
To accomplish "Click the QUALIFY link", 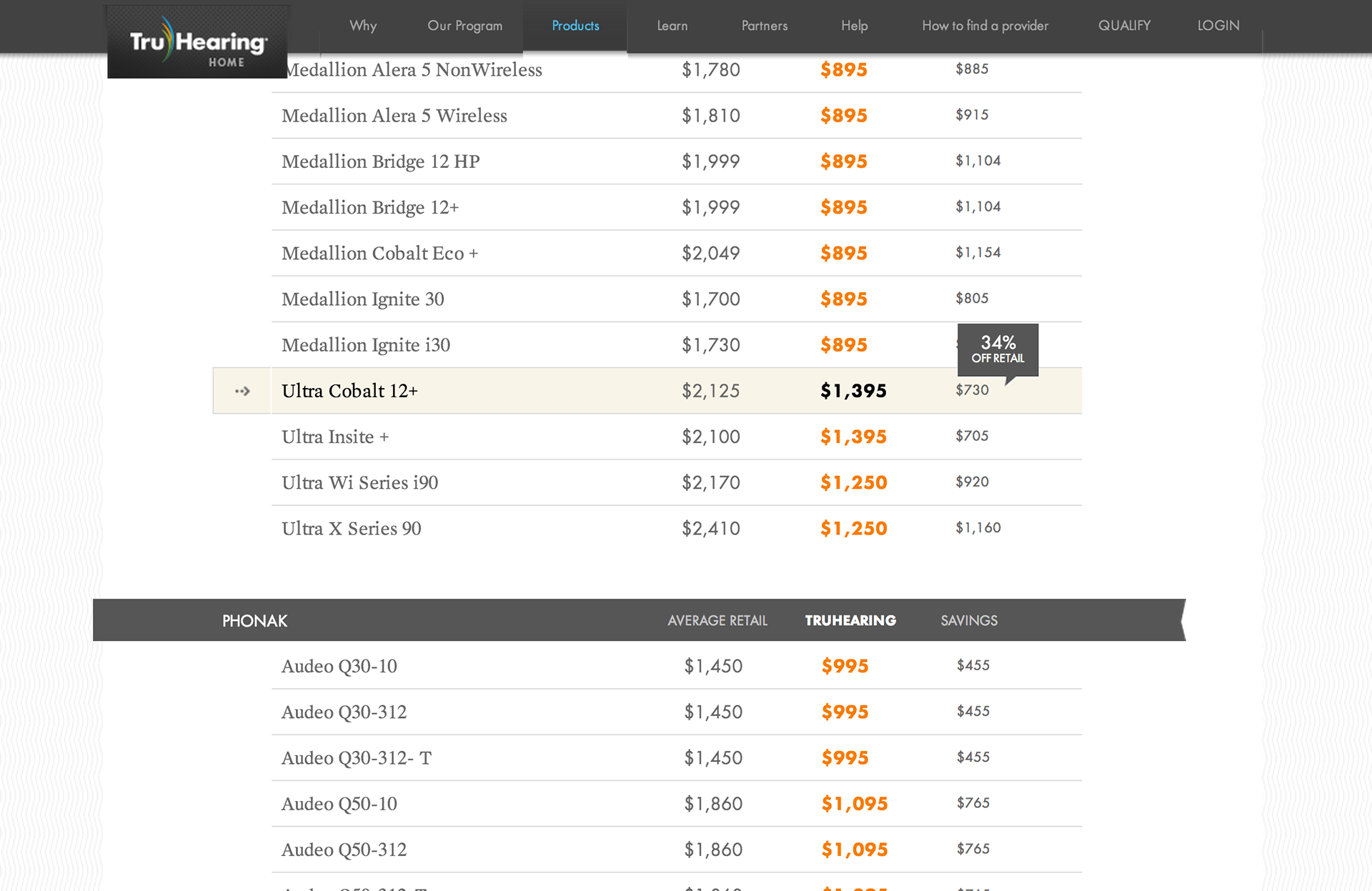I will [1125, 26].
